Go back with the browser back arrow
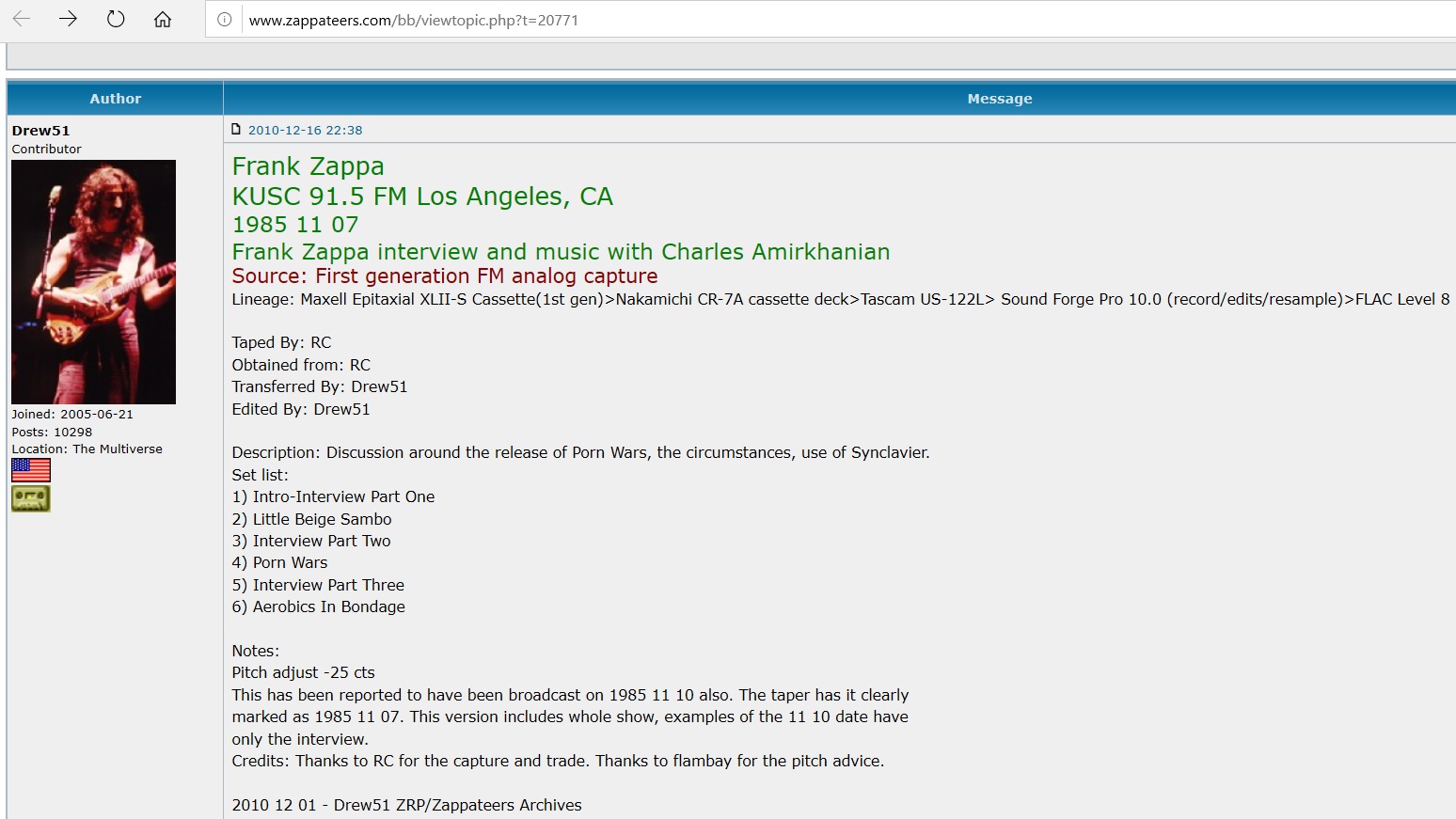Screen dimensions: 1456x819 pos(22,19)
